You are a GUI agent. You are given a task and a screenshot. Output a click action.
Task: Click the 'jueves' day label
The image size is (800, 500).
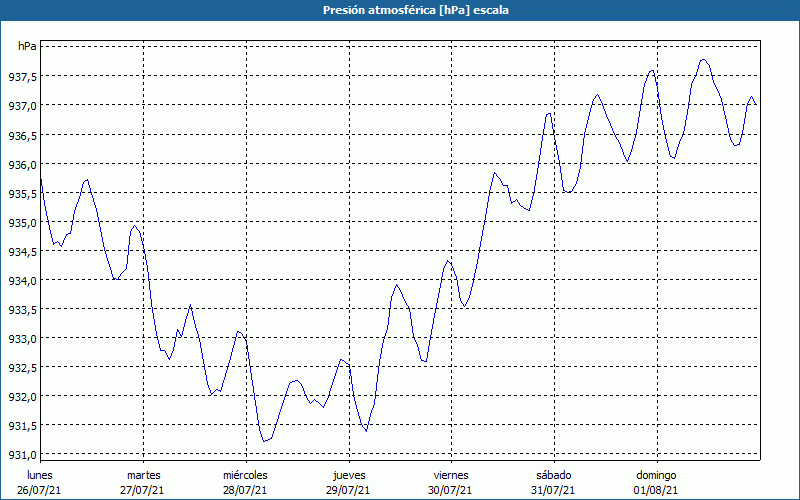(x=349, y=475)
